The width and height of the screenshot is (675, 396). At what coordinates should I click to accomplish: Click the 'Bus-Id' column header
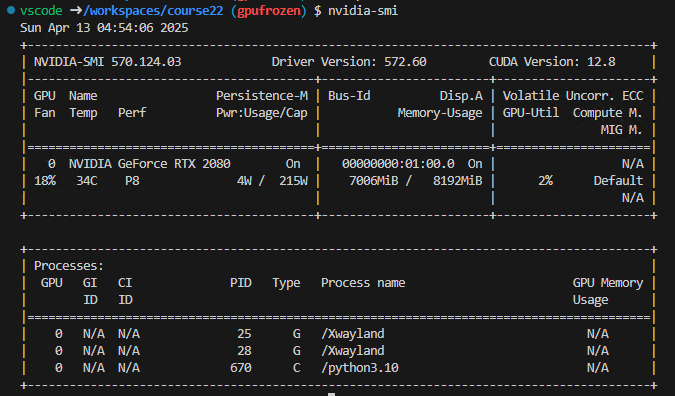349,96
